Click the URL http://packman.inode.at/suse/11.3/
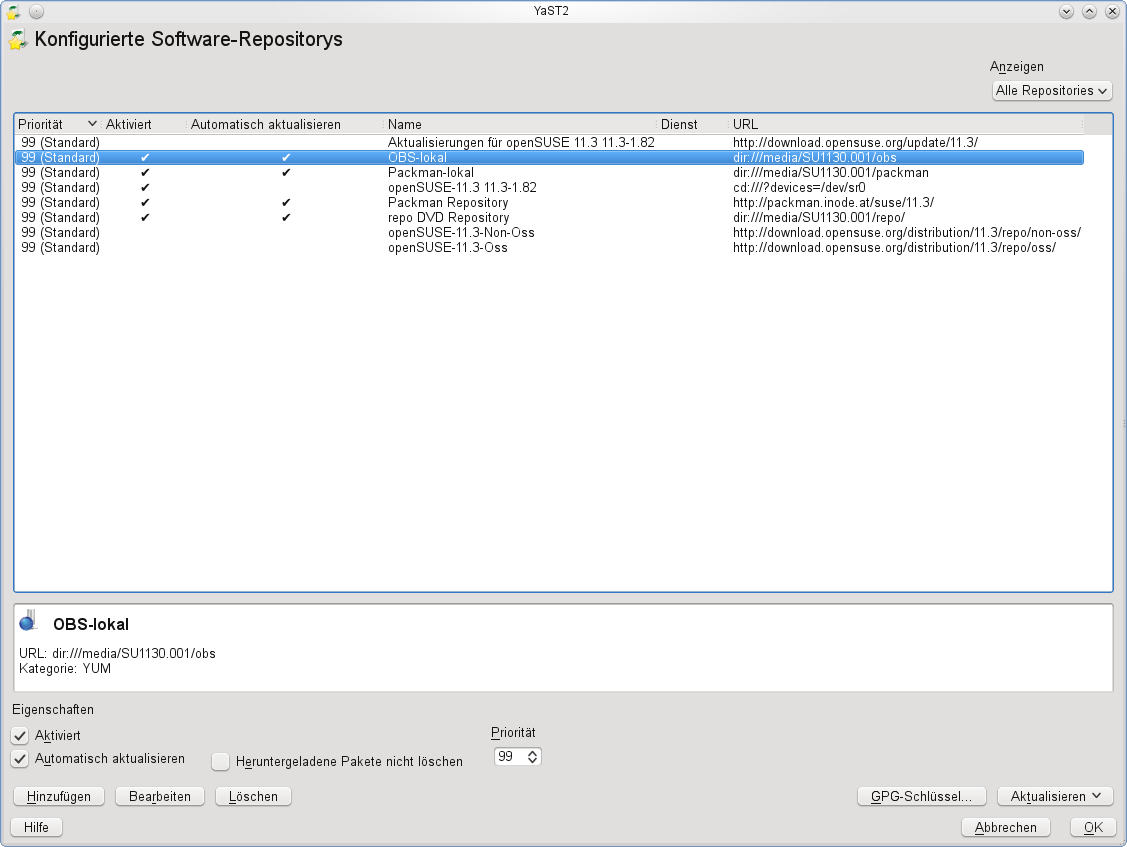The image size is (1127, 847). click(x=834, y=203)
